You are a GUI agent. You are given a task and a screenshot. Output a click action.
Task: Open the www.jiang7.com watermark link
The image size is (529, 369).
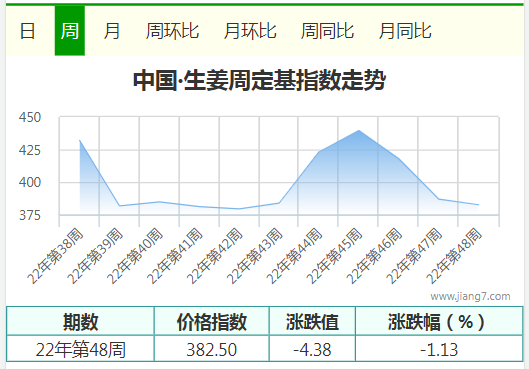(x=470, y=296)
